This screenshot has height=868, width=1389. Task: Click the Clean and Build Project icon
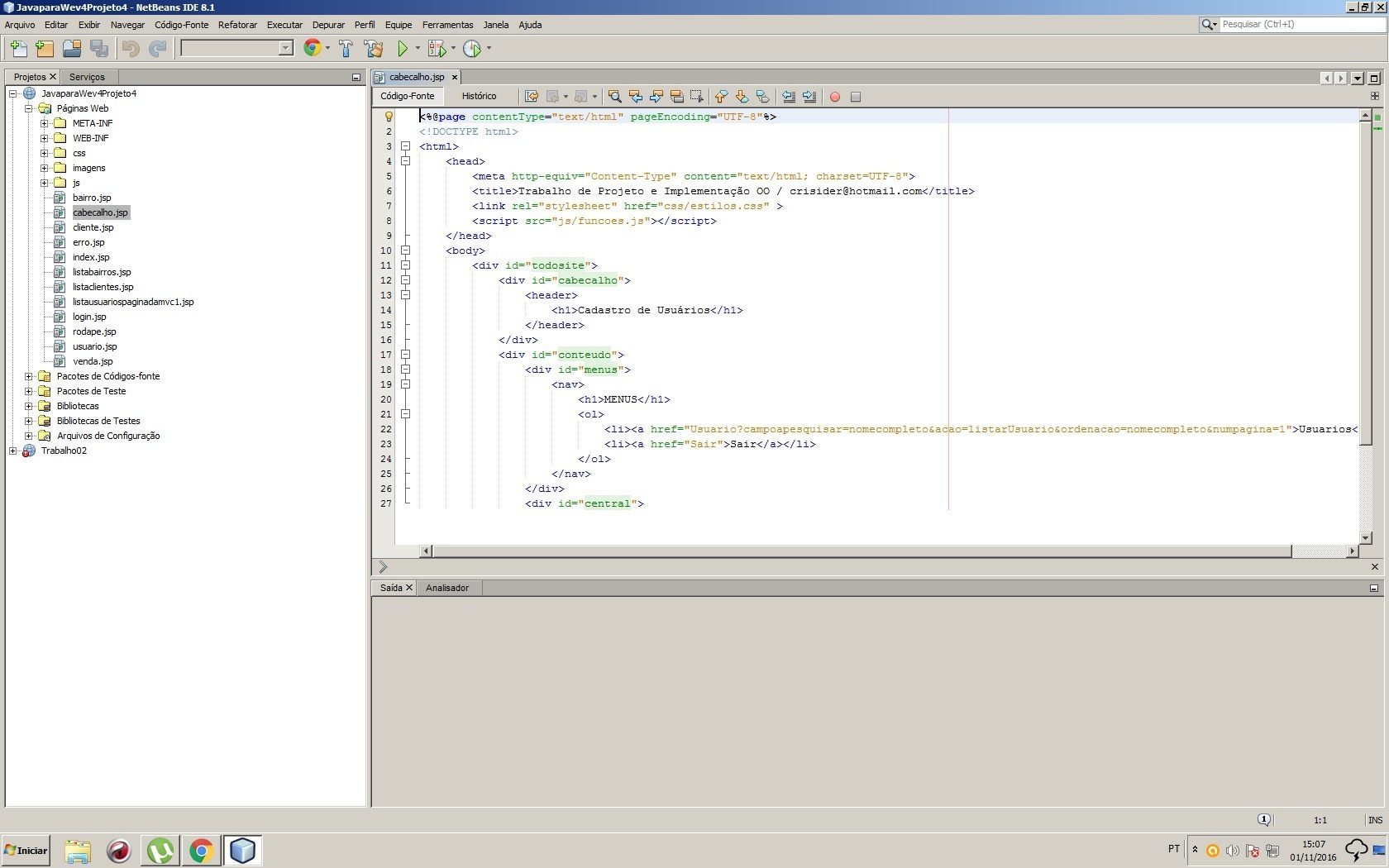tap(373, 49)
